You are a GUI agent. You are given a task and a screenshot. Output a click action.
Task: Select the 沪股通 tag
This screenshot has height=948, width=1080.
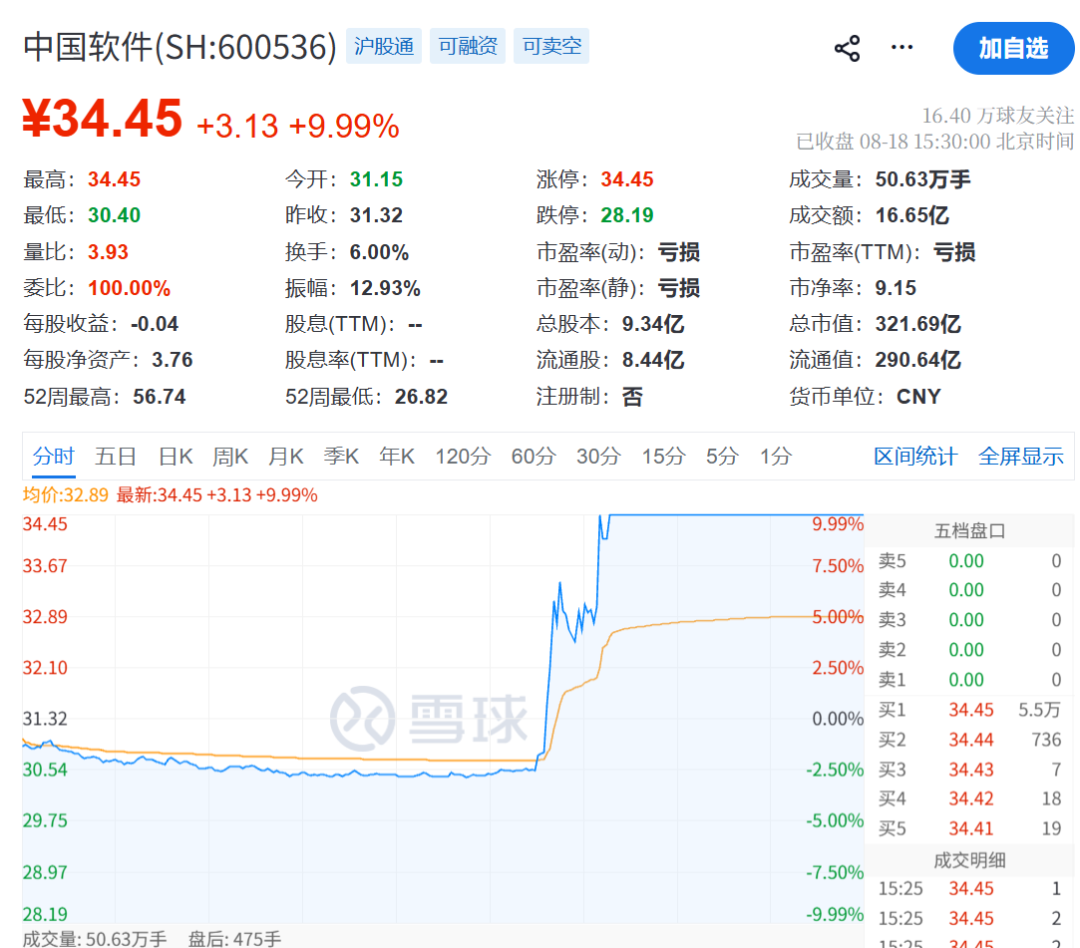tap(384, 46)
